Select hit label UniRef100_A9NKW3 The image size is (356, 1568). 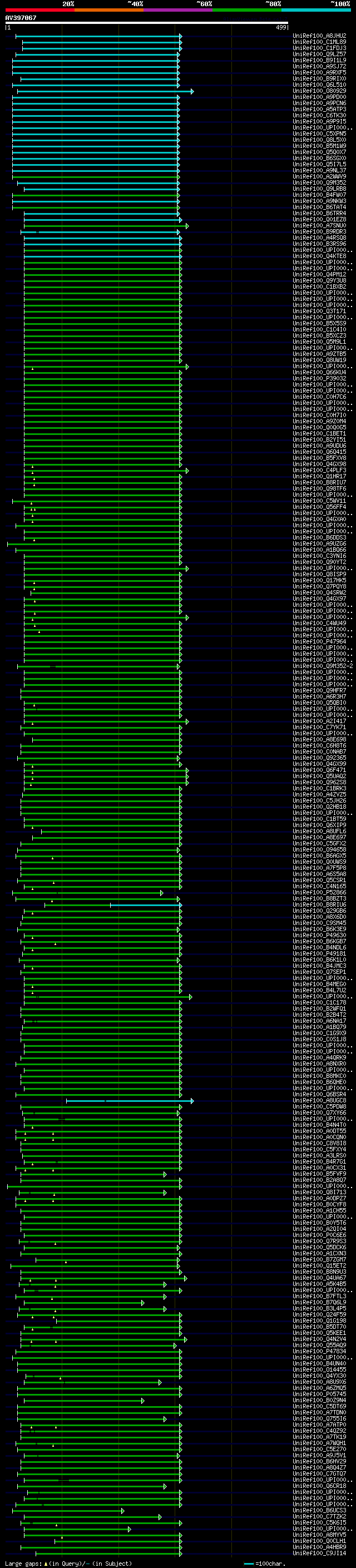(319, 201)
